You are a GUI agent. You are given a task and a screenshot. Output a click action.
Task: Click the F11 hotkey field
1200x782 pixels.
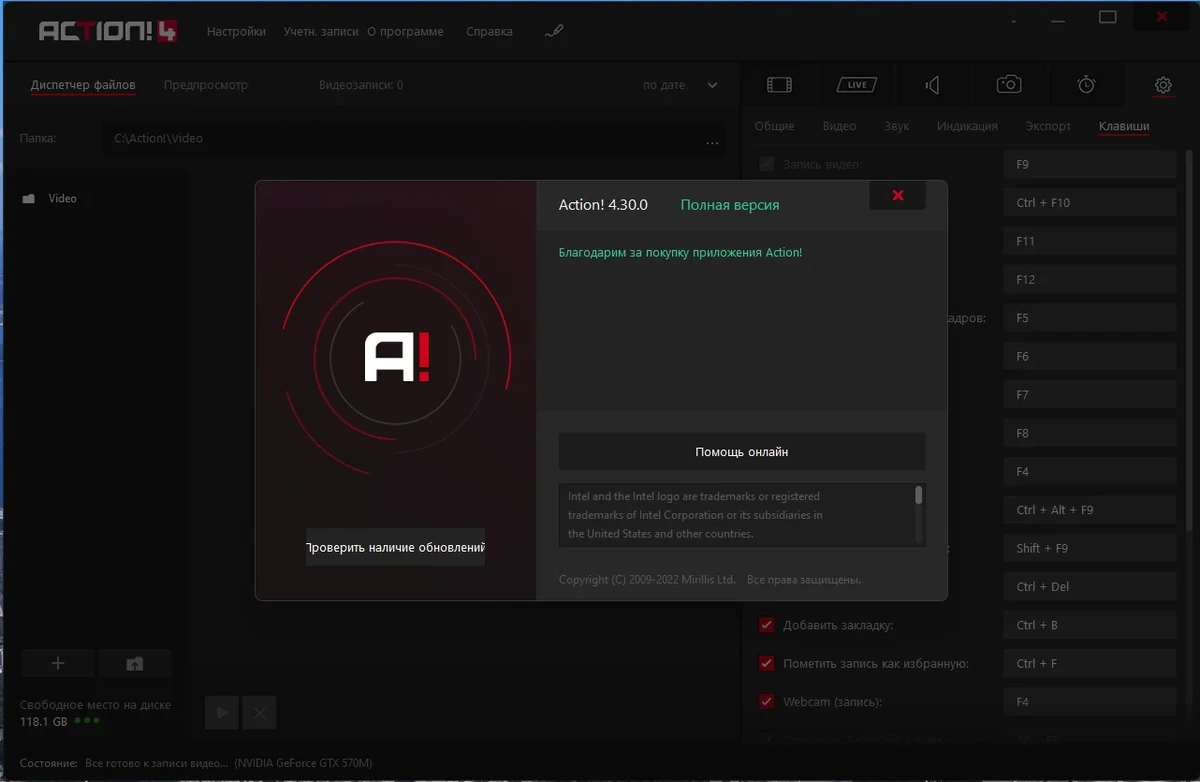pos(1090,241)
